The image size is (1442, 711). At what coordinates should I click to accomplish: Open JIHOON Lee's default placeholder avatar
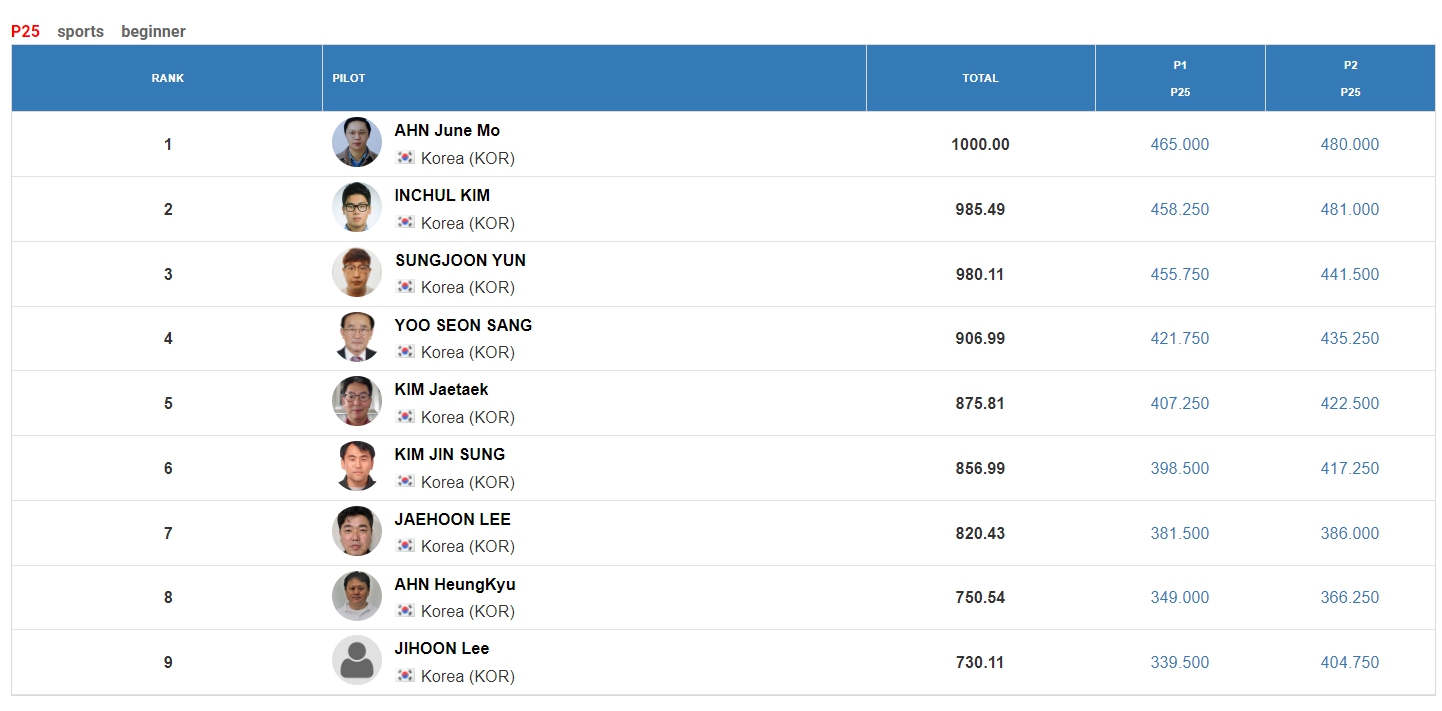click(357, 660)
